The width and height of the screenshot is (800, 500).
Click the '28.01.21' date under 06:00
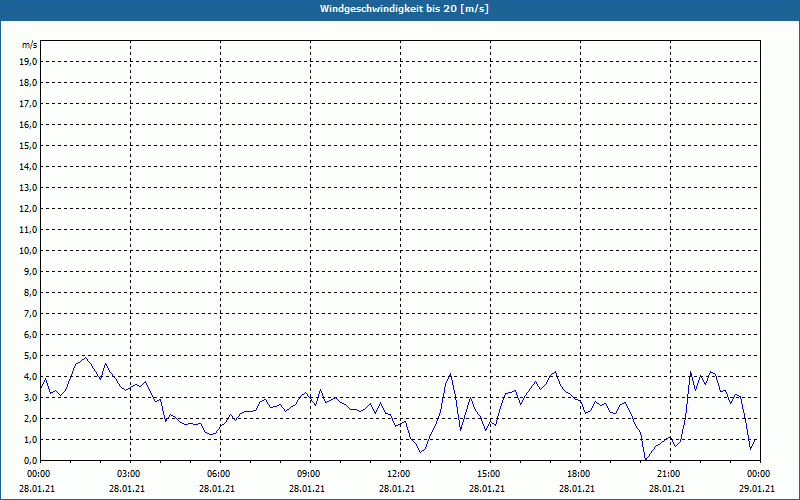[x=217, y=488]
